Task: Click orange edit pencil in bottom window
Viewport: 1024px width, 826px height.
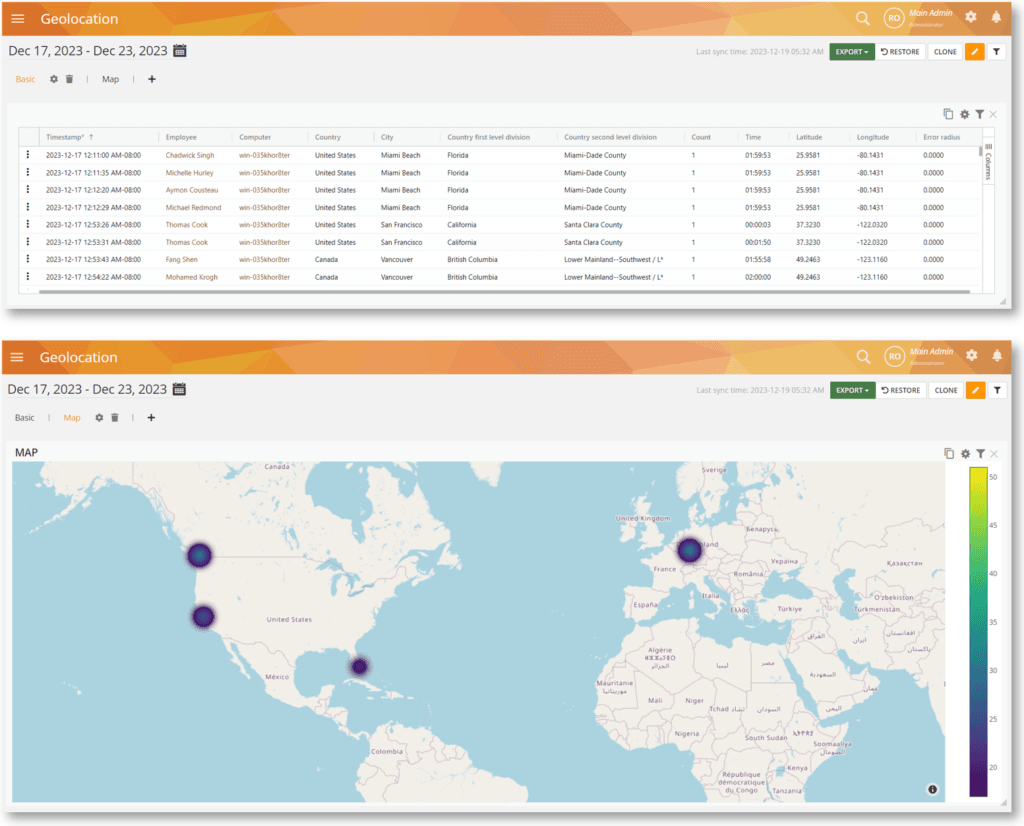Action: click(x=975, y=390)
